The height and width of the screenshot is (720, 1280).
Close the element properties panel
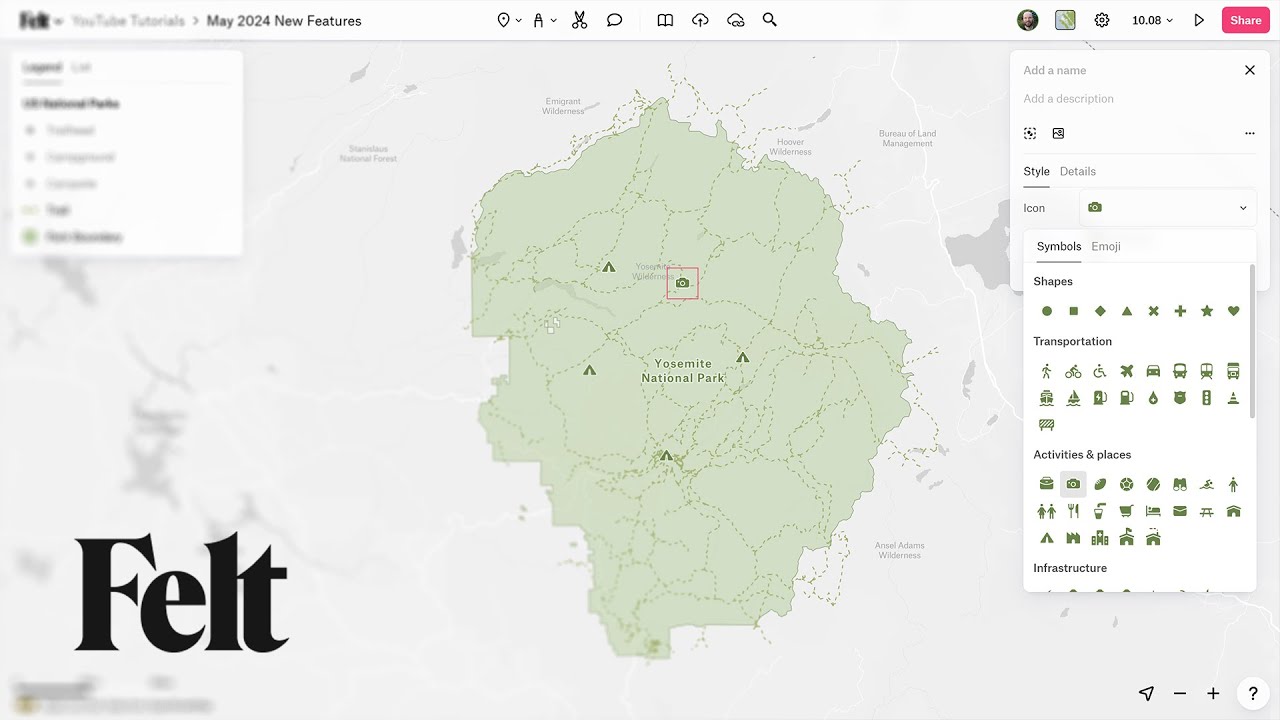[1249, 70]
